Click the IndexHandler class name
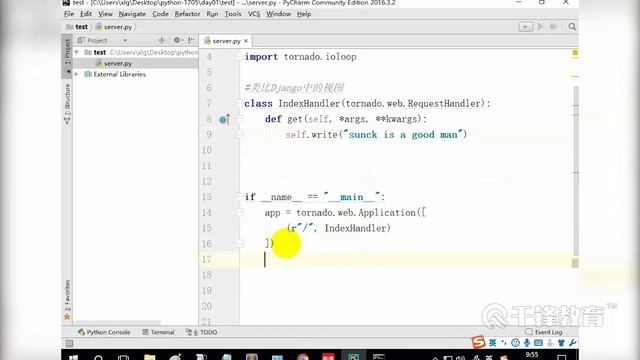Screen dimensions: 640x360 coord(309,104)
